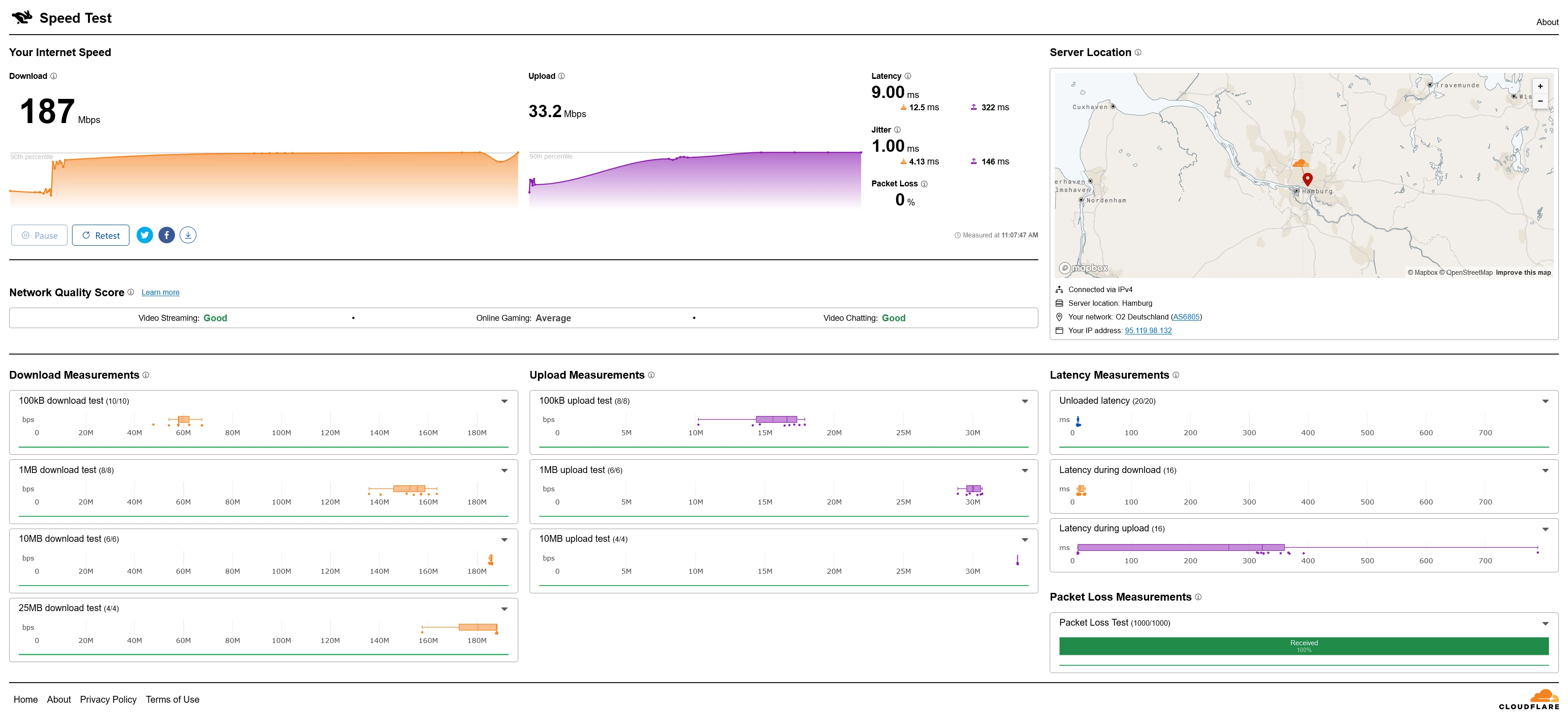The image size is (1568, 720).
Task: Click the Packet Loss info icon
Action: 924,184
